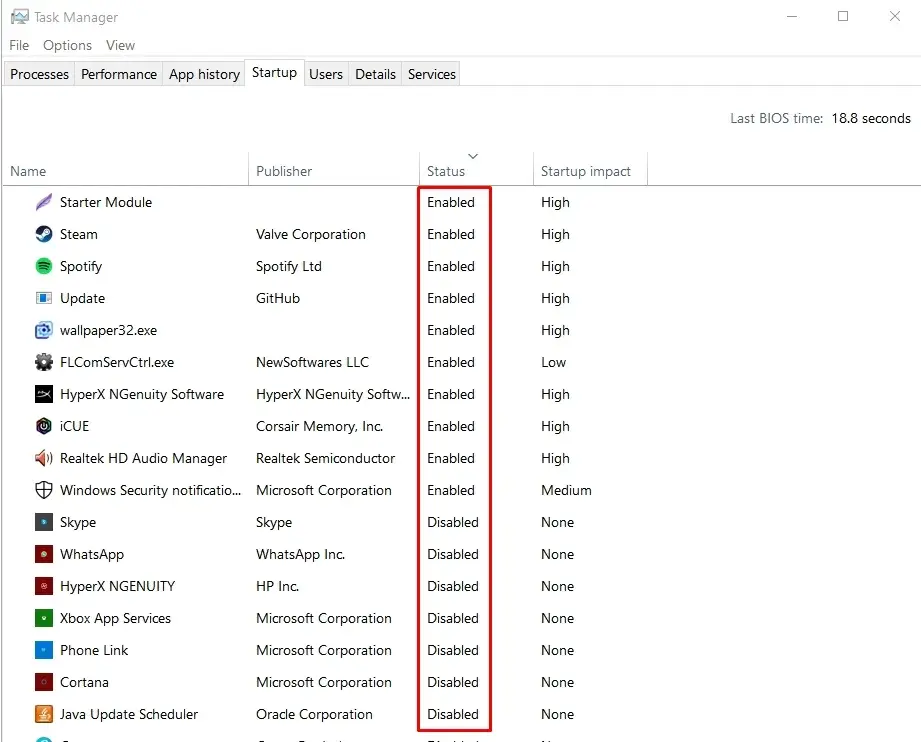Minimize the Task Manager window
This screenshot has width=921, height=742.
coord(792,16)
